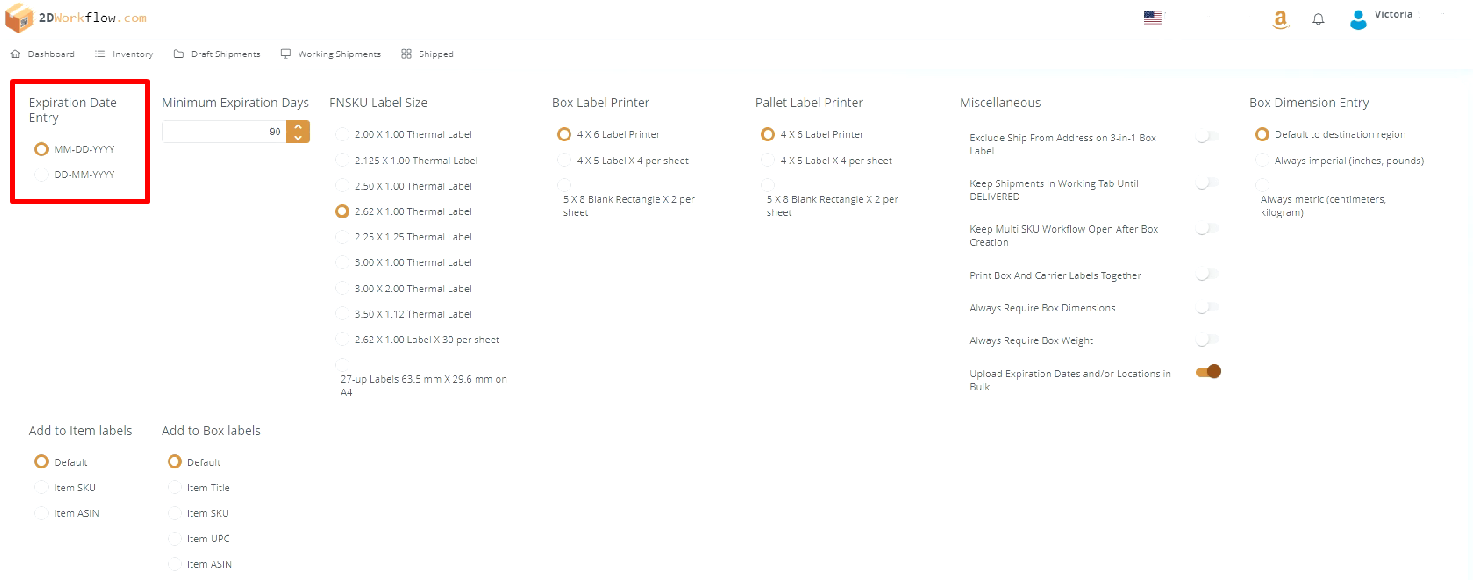
Task: Click the notification bell icon
Action: [x=1317, y=18]
